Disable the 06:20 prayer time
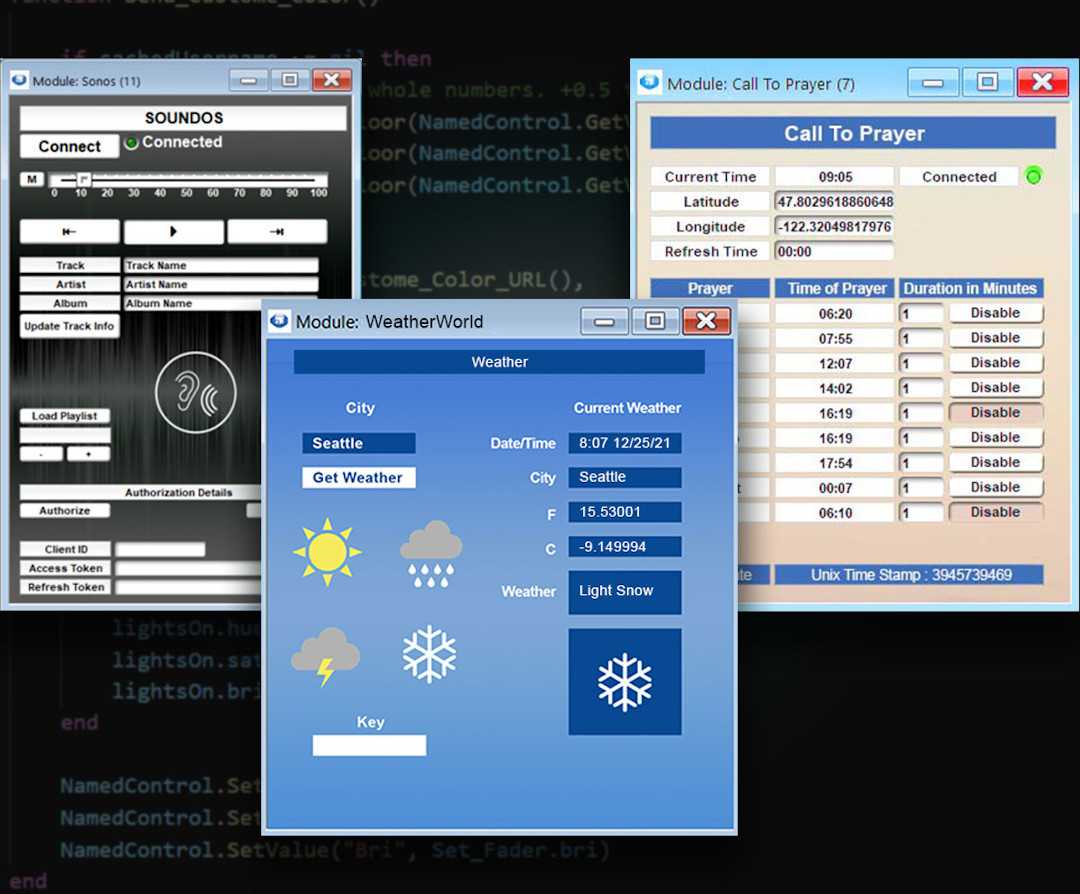The image size is (1080, 894). pos(996,312)
